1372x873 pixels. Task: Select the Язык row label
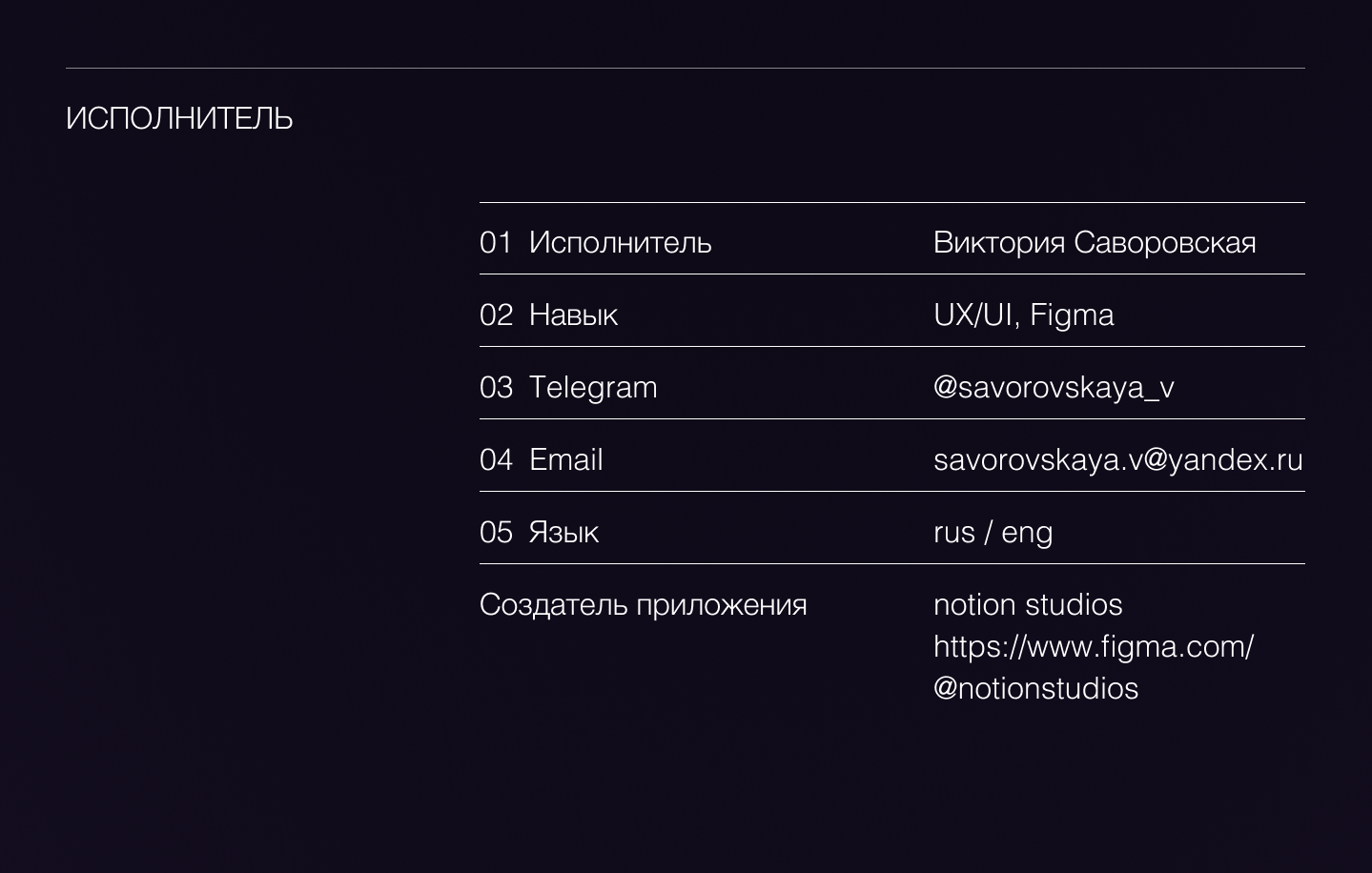(x=563, y=532)
